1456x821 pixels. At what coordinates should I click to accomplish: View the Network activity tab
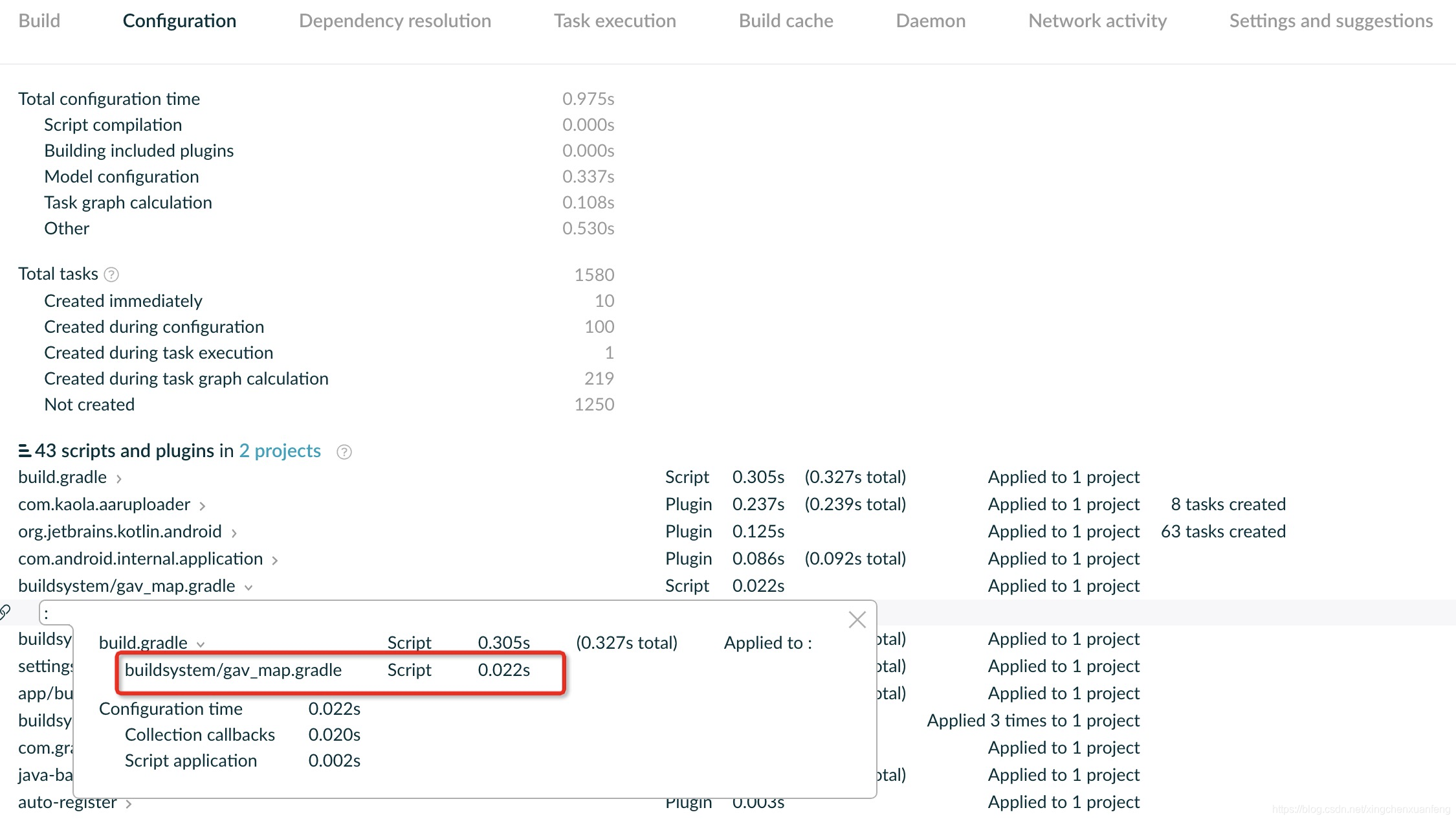[1098, 21]
